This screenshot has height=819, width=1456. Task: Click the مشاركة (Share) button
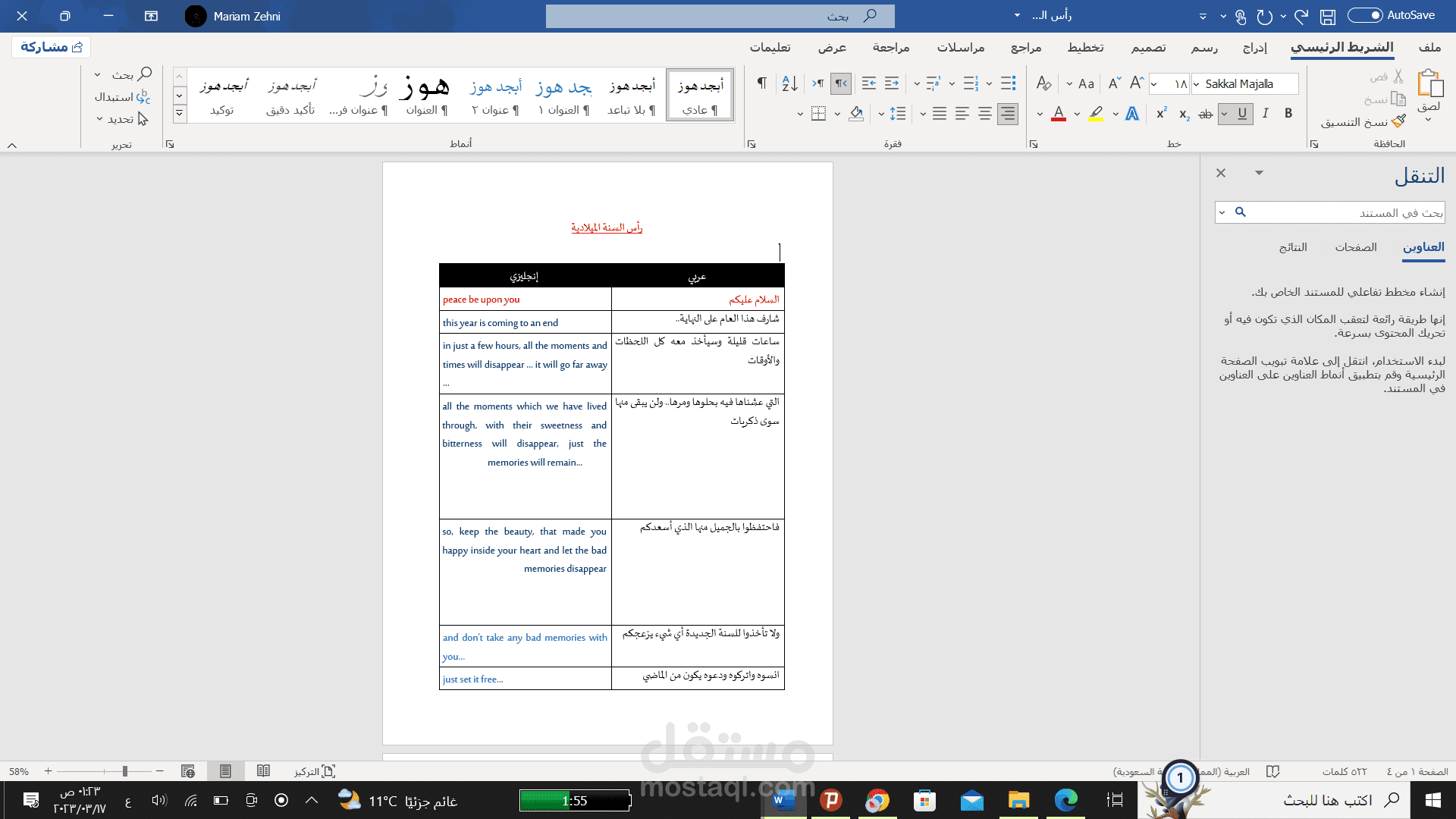pyautogui.click(x=52, y=47)
